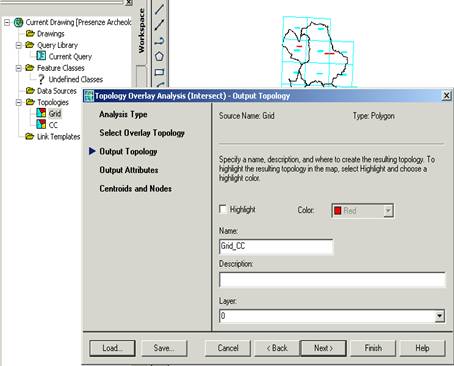Screen dimensions: 454x366
Task: Click the CC topology icon
Action: 41,124
